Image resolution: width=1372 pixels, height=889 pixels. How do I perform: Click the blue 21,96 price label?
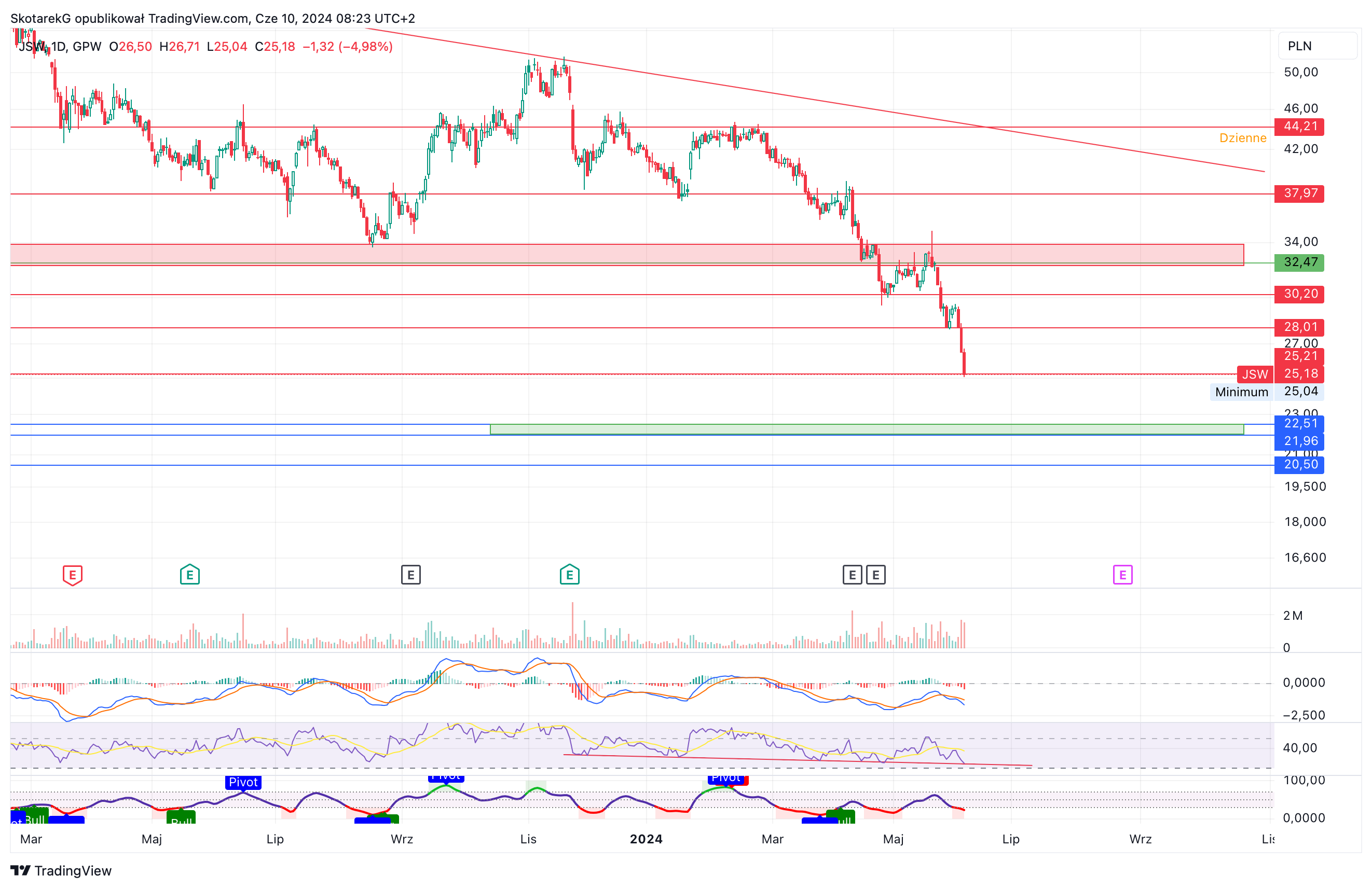[1299, 441]
